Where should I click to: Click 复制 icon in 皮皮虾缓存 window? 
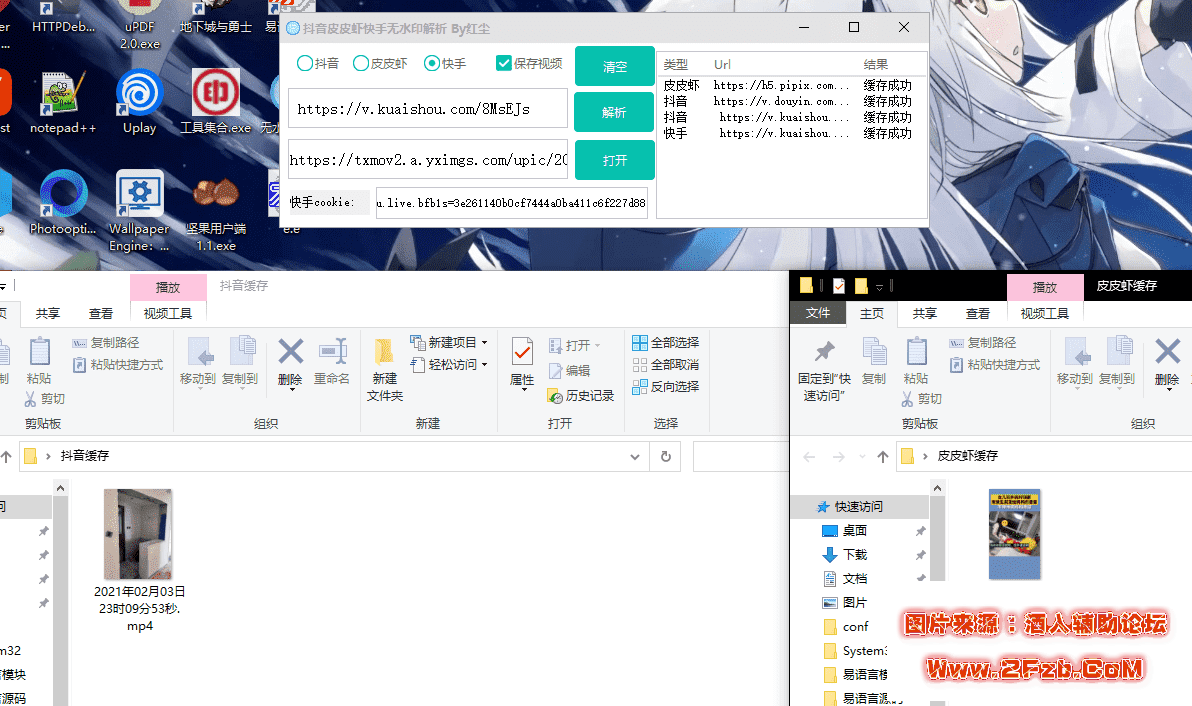874,361
